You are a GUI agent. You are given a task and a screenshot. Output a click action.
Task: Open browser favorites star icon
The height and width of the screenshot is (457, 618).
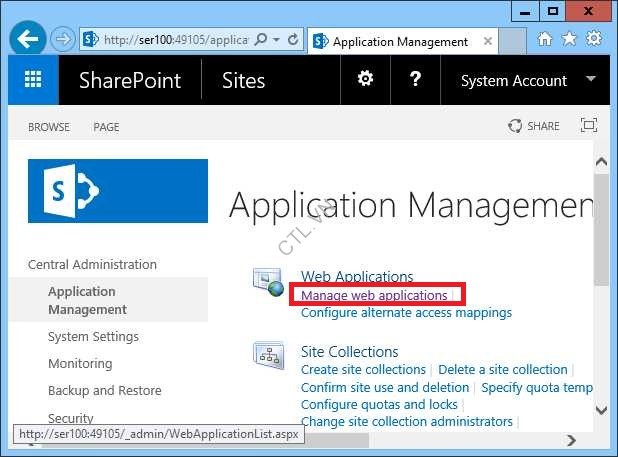click(x=569, y=40)
